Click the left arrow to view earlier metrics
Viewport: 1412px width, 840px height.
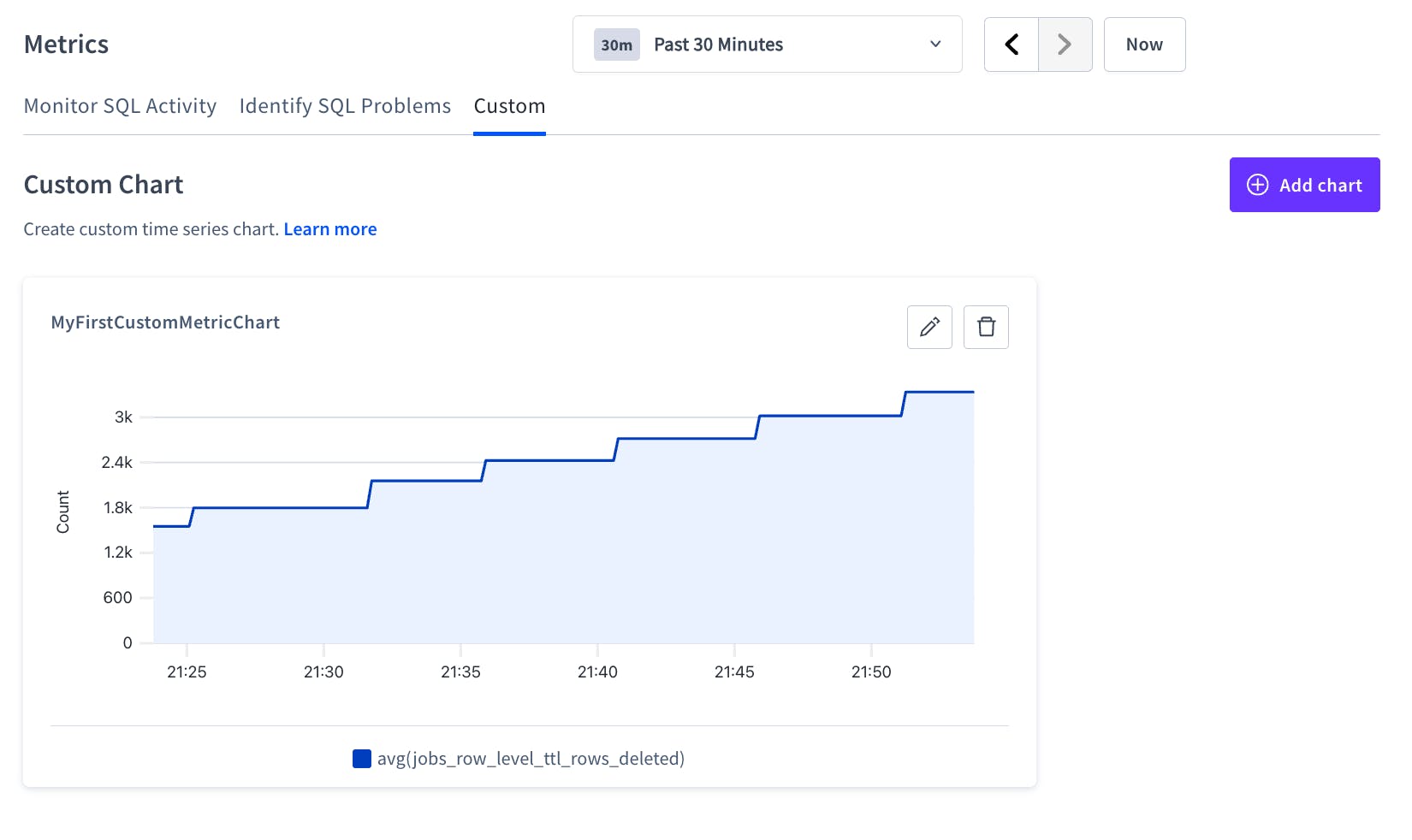[1012, 44]
